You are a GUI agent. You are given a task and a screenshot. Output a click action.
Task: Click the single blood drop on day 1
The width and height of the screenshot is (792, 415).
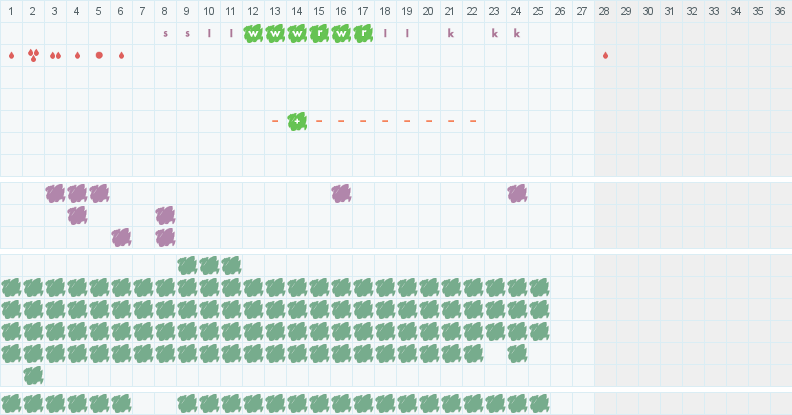11,55
